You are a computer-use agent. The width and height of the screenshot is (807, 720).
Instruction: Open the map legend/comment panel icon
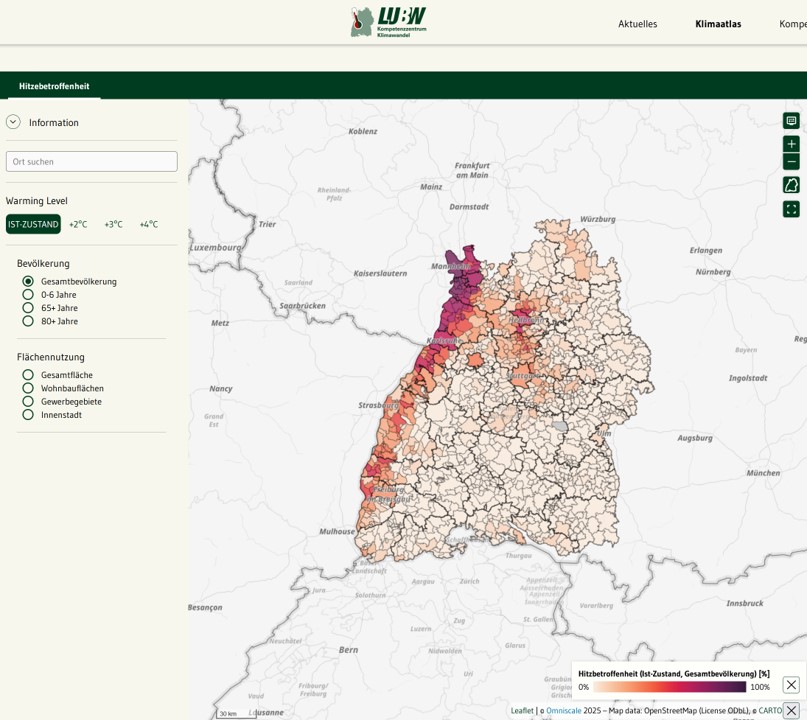pyautogui.click(x=791, y=121)
